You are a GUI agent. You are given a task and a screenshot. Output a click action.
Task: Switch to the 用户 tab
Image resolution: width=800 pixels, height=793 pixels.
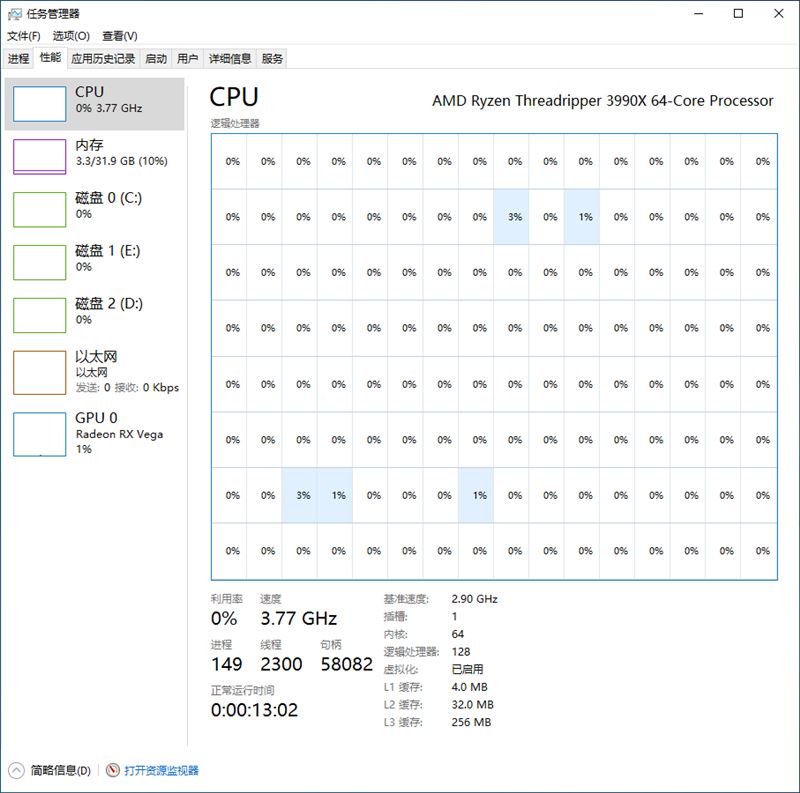click(x=187, y=59)
